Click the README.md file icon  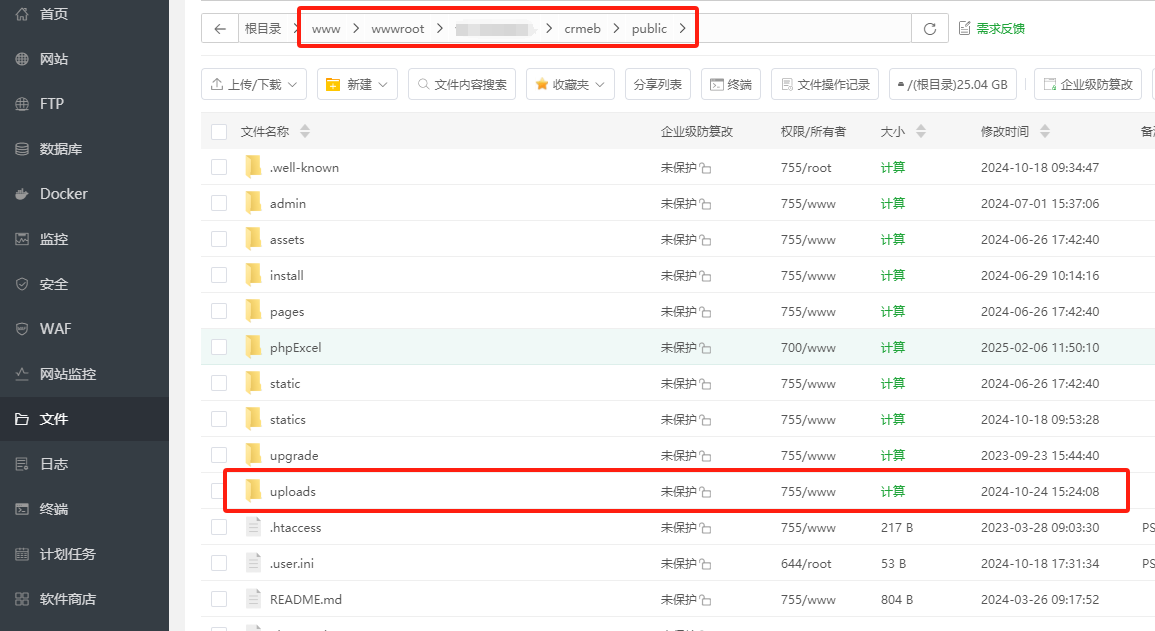click(x=253, y=599)
